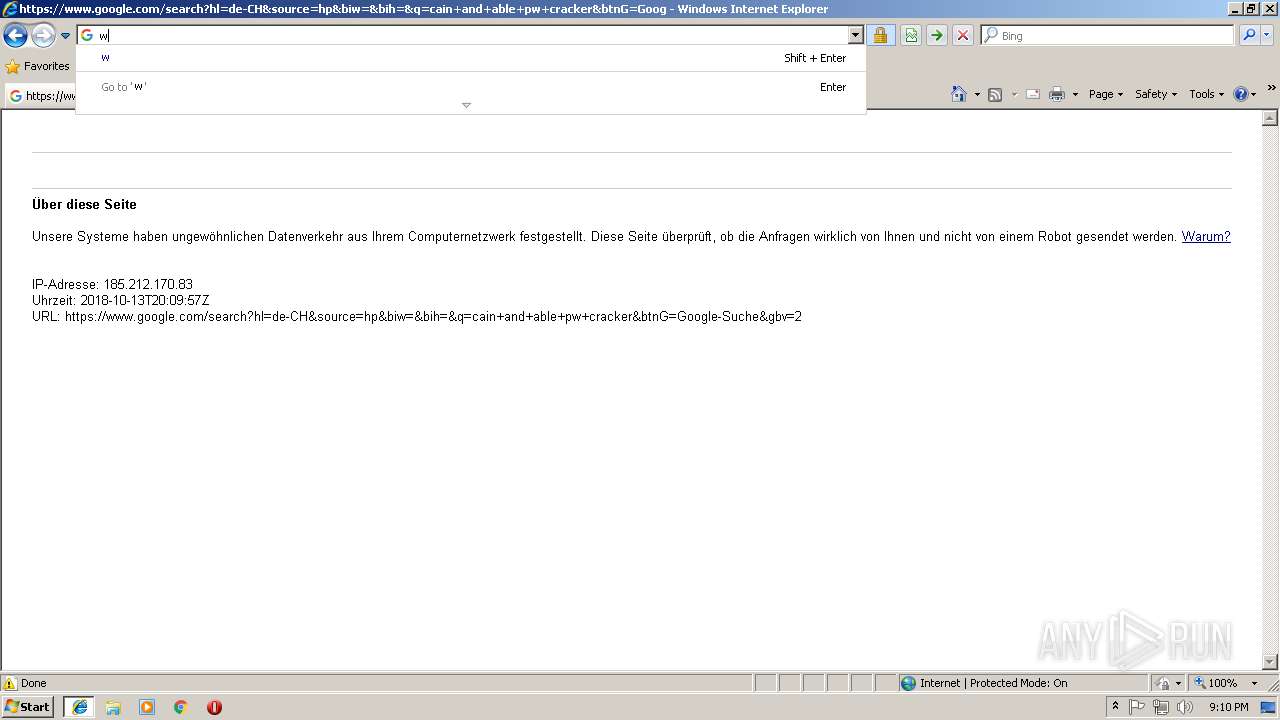The height and width of the screenshot is (720, 1280).
Task: Open the Print options dropdown arrow
Action: pos(1075,94)
